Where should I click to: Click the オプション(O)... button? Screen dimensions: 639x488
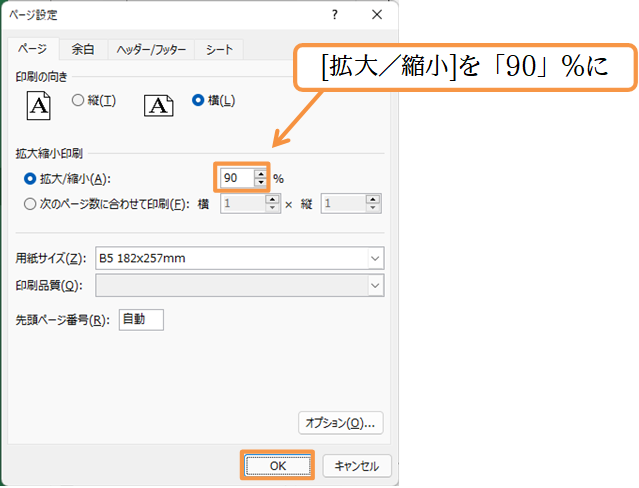(x=341, y=423)
